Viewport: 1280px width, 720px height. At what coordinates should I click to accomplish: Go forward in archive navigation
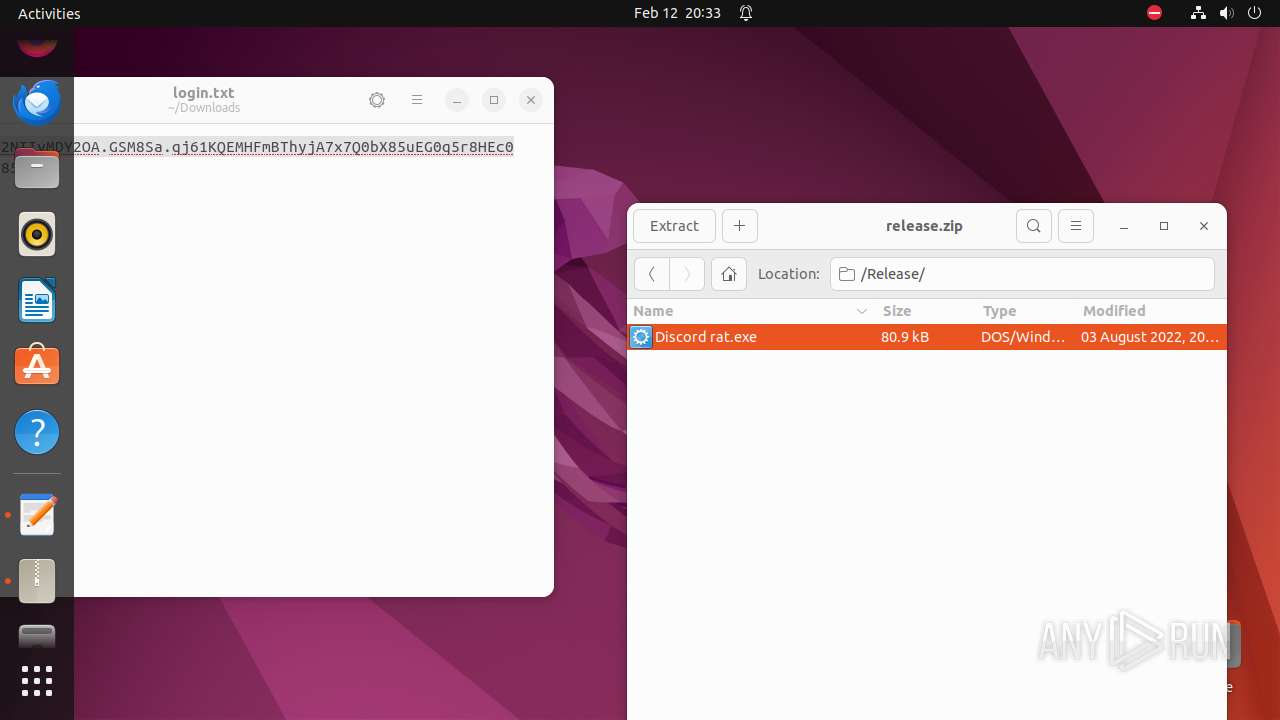tap(687, 274)
